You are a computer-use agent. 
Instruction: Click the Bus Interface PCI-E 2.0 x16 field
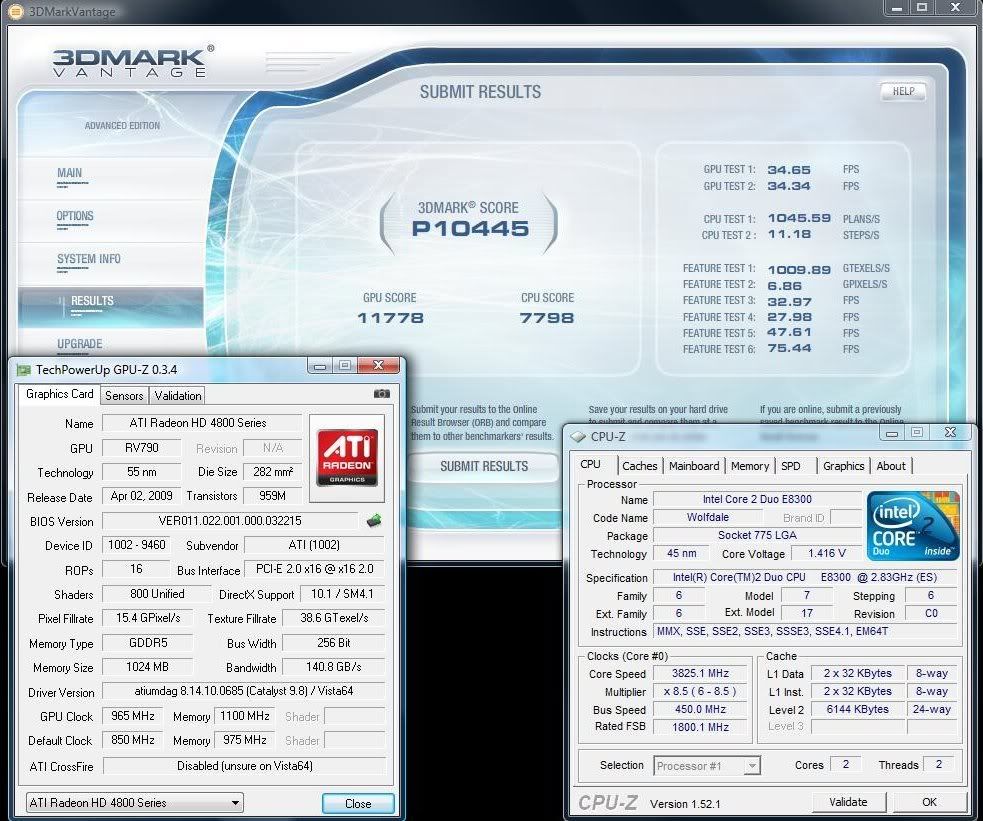[x=315, y=569]
